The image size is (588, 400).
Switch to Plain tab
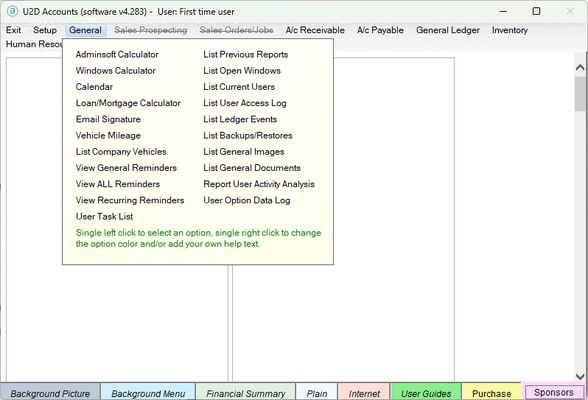click(317, 393)
